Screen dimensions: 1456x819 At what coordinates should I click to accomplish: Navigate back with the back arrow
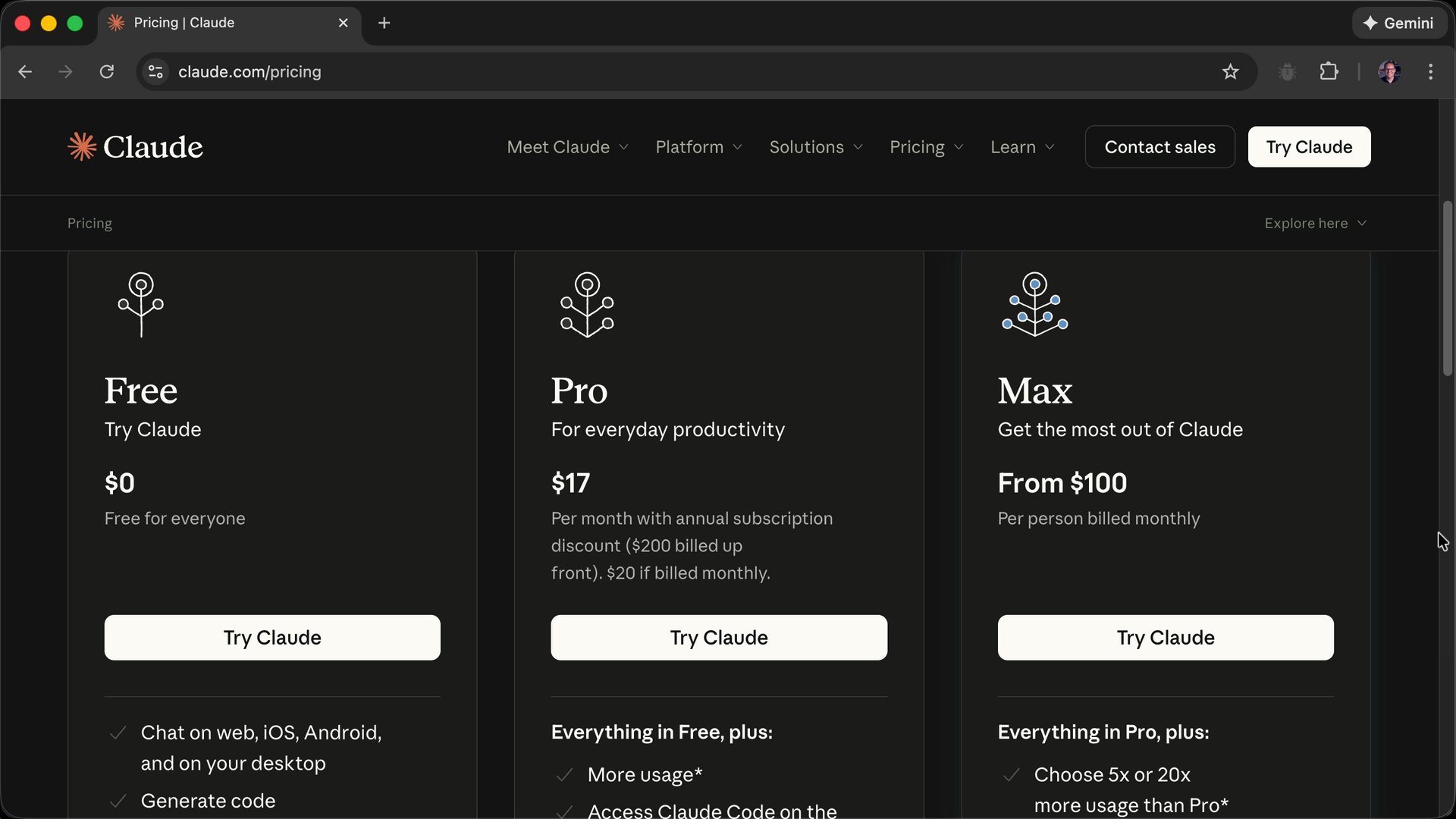(x=25, y=71)
